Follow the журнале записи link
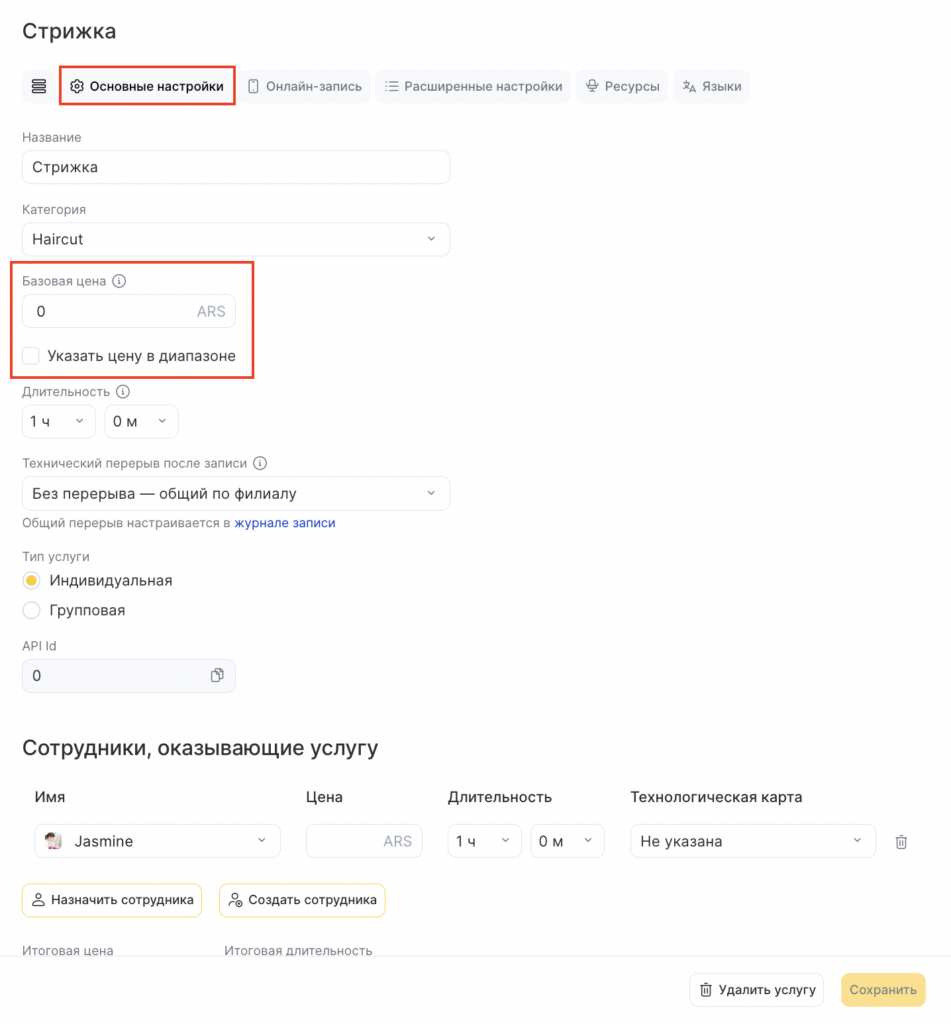 [285, 523]
